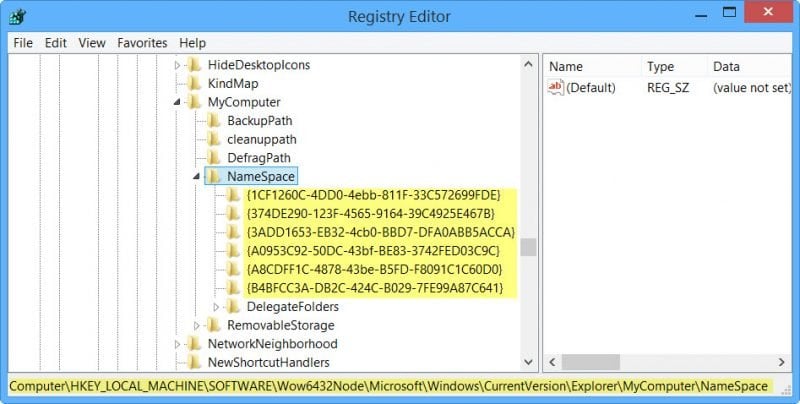Select the (Default) string value icon
Image resolution: width=800 pixels, height=404 pixels.
tap(555, 87)
